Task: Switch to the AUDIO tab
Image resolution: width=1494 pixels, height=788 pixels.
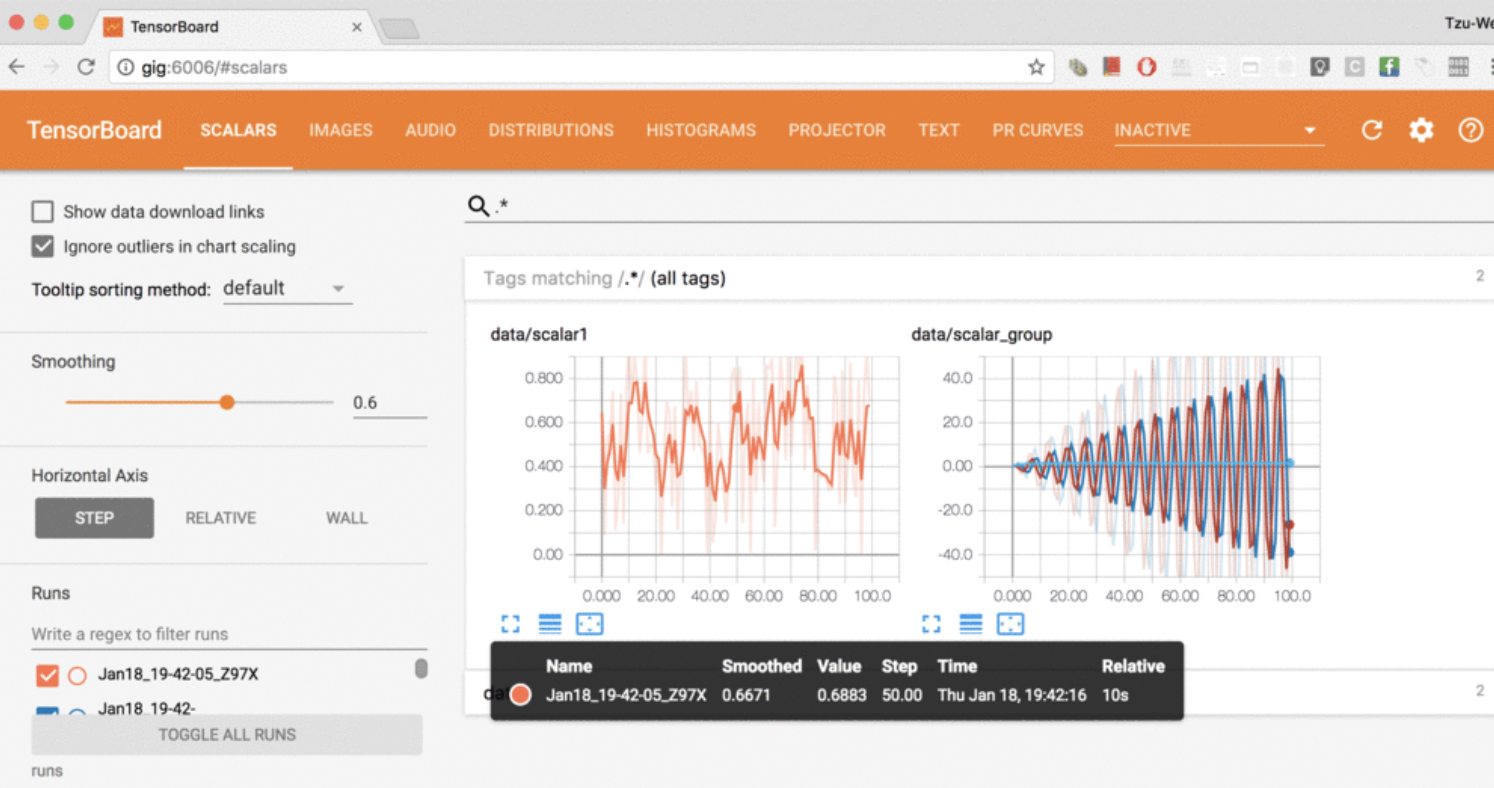Action: pyautogui.click(x=430, y=130)
